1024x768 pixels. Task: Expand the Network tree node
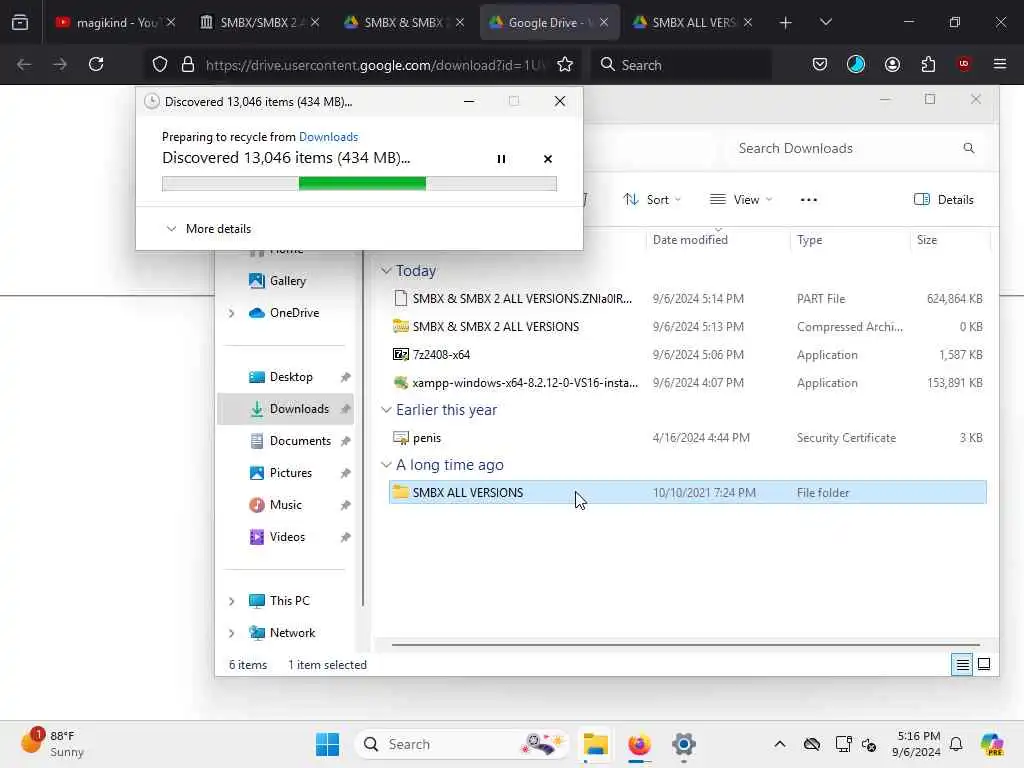pyautogui.click(x=231, y=633)
